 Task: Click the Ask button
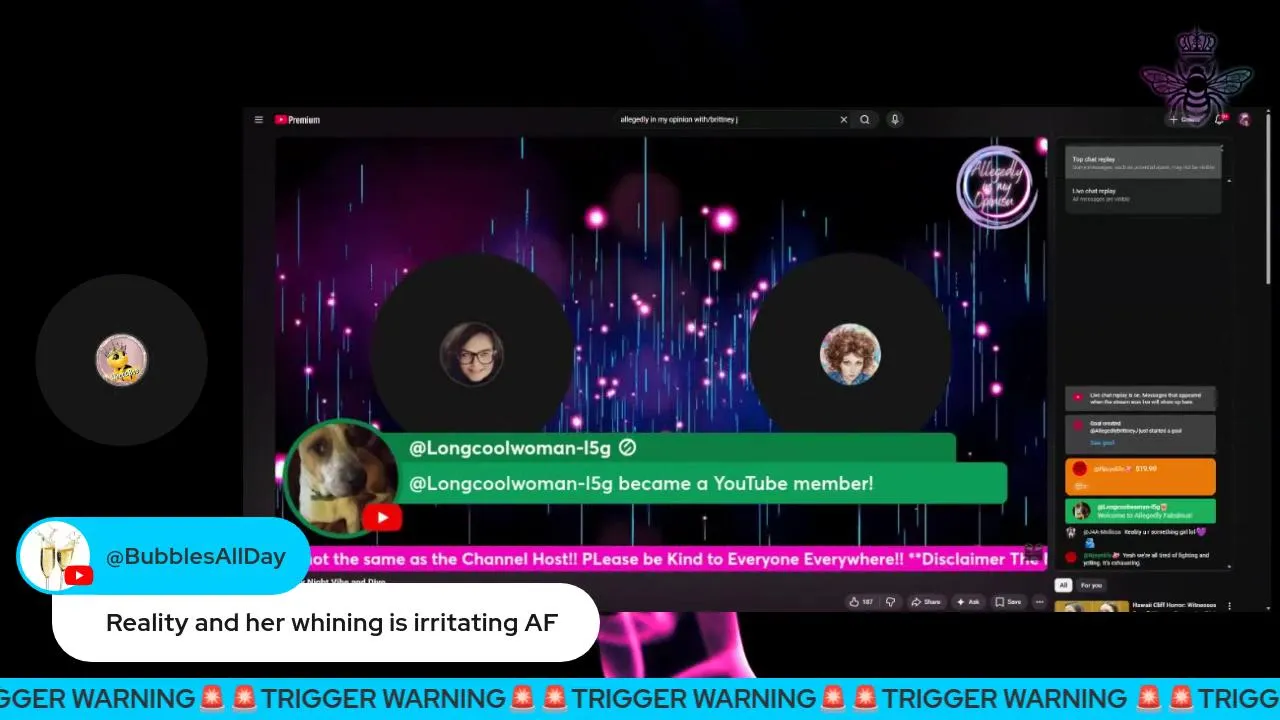point(968,602)
